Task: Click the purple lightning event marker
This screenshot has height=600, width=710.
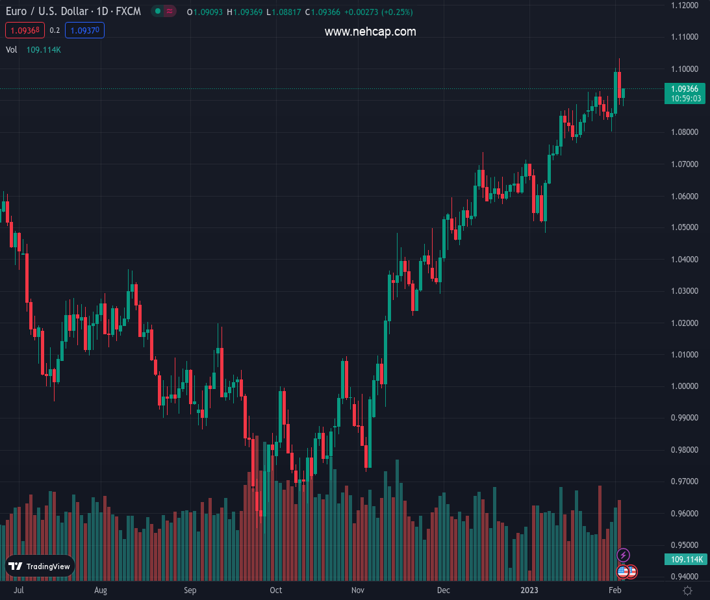Action: 624,555
